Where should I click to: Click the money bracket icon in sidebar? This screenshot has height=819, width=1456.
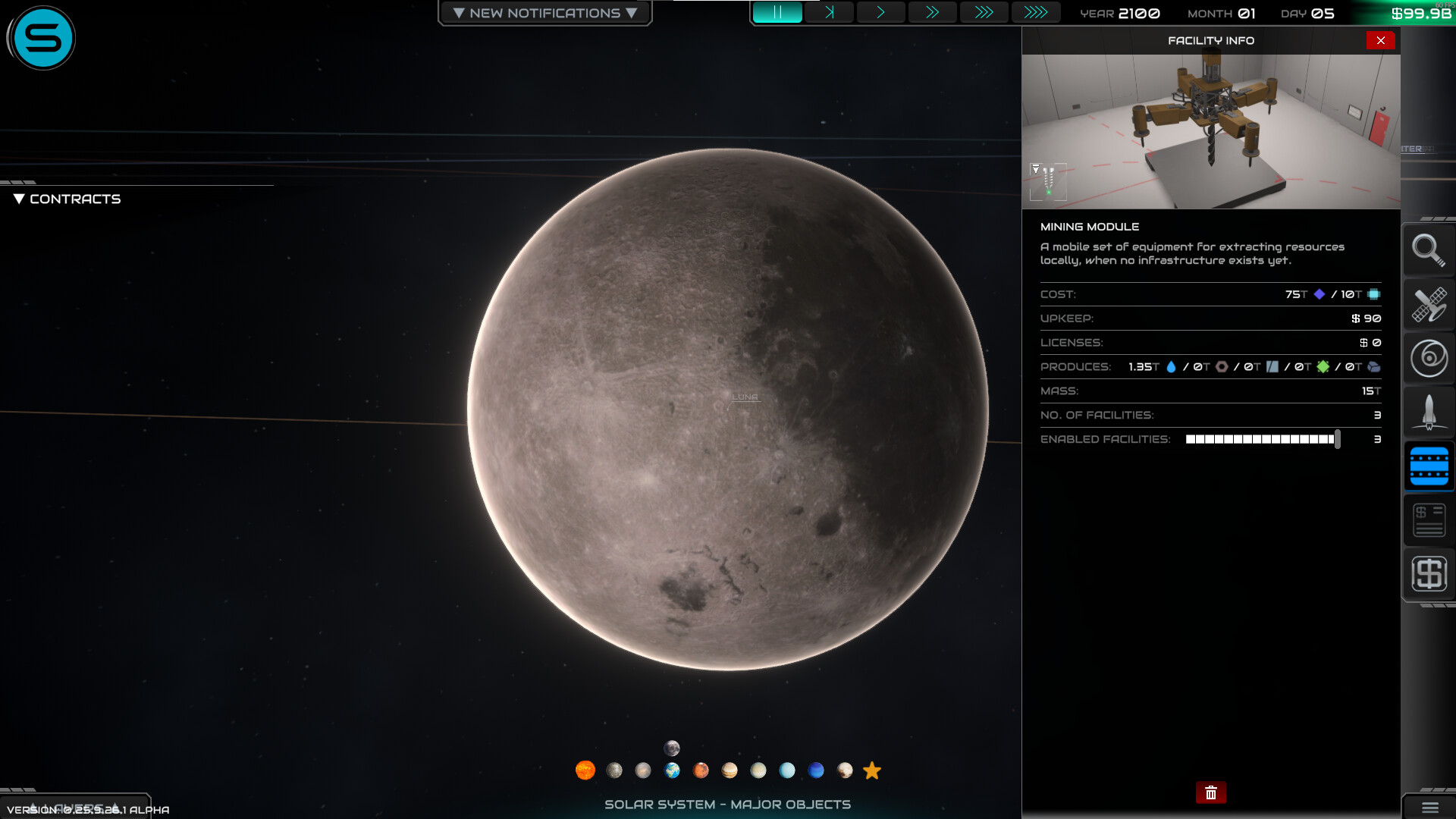click(x=1429, y=574)
